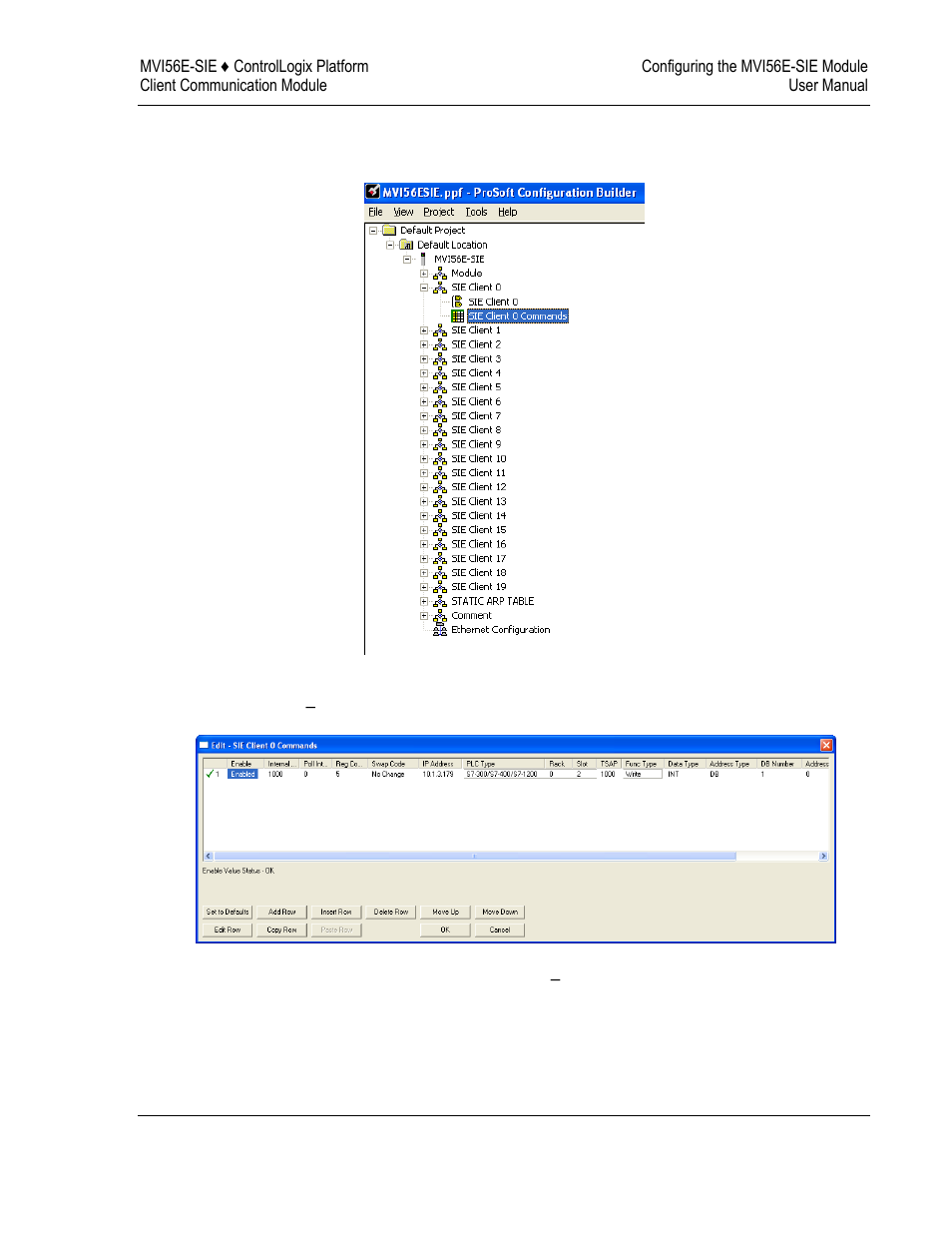Select the Enabled cell in row 1
The image size is (952, 1233).
coord(243,775)
